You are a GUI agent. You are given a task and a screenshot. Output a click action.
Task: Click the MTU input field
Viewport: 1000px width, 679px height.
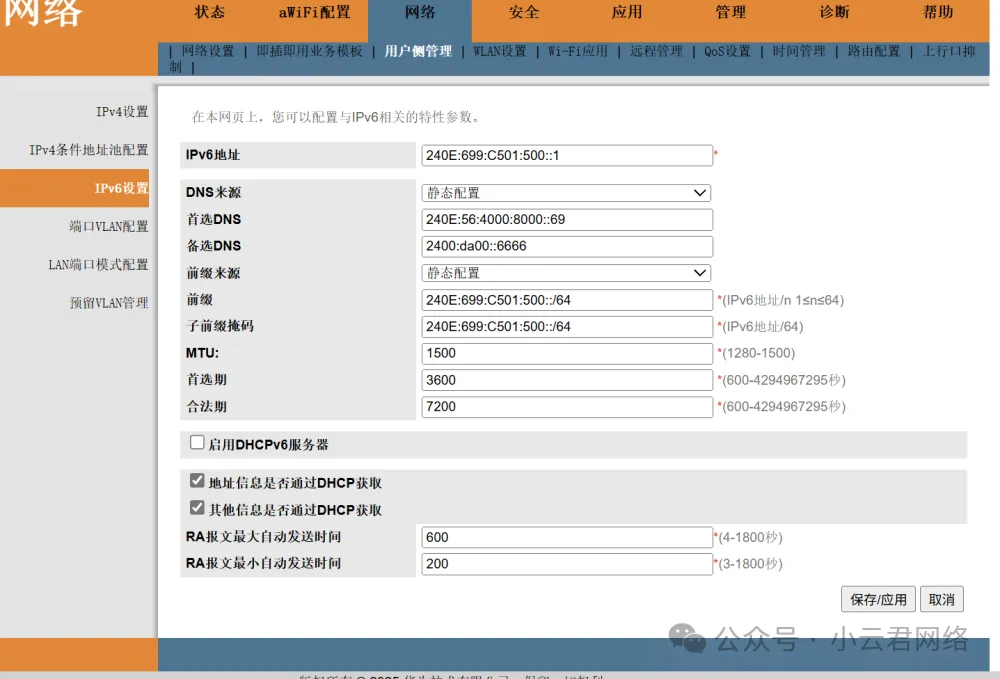(567, 353)
